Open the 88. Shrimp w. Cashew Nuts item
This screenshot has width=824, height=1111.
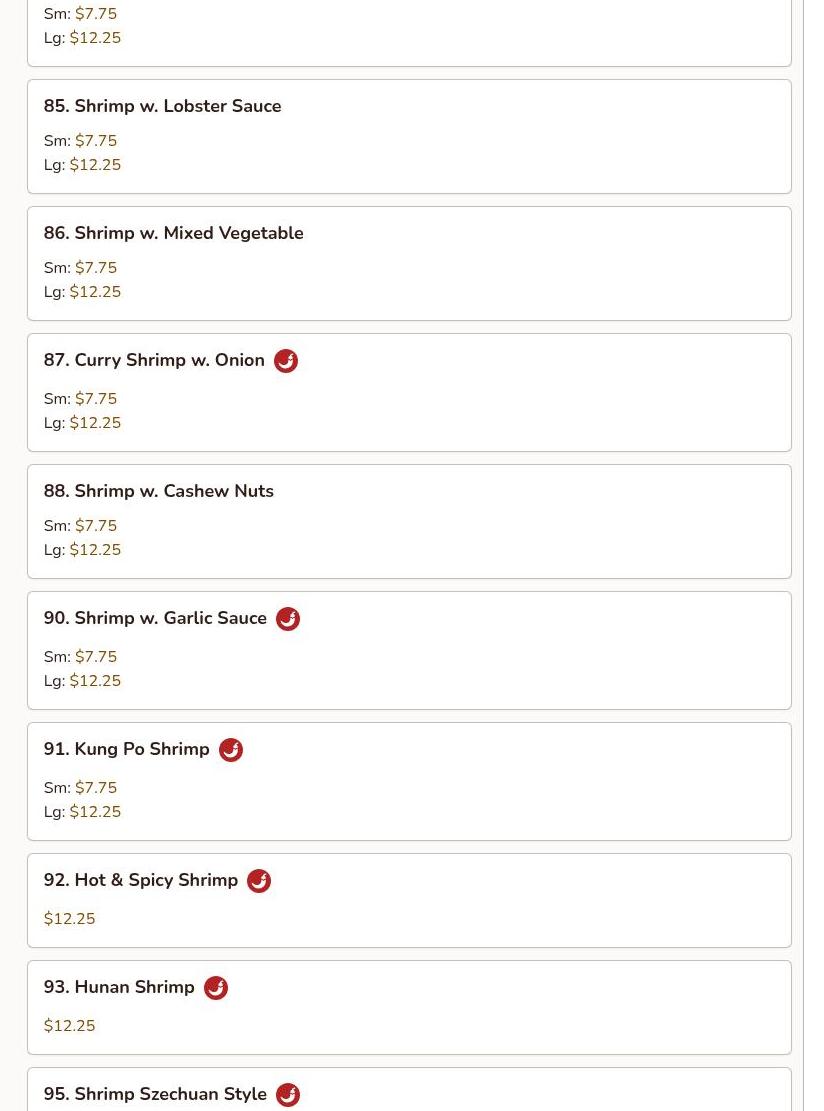[x=158, y=491]
